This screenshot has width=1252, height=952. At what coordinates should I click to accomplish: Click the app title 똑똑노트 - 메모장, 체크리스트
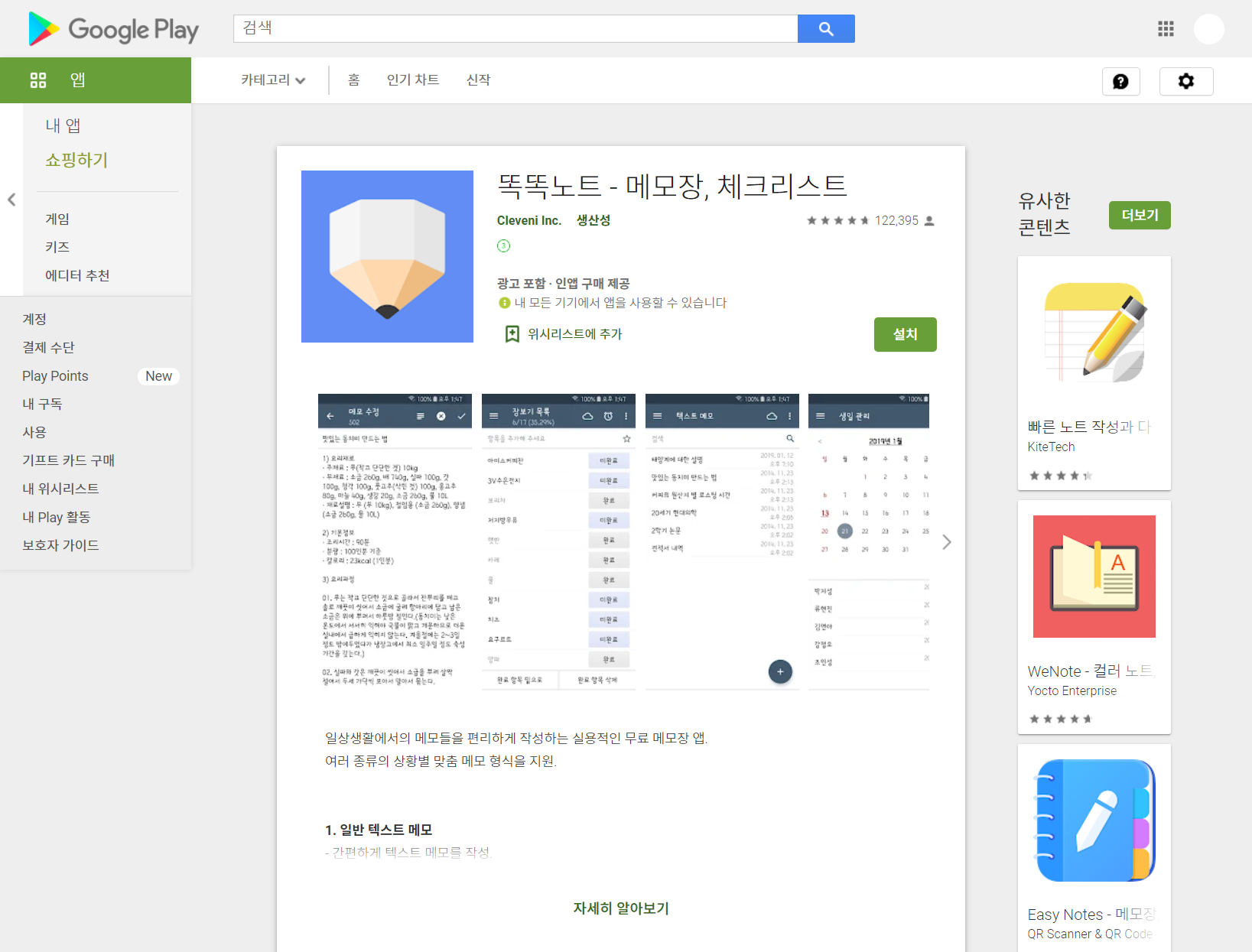click(x=672, y=186)
